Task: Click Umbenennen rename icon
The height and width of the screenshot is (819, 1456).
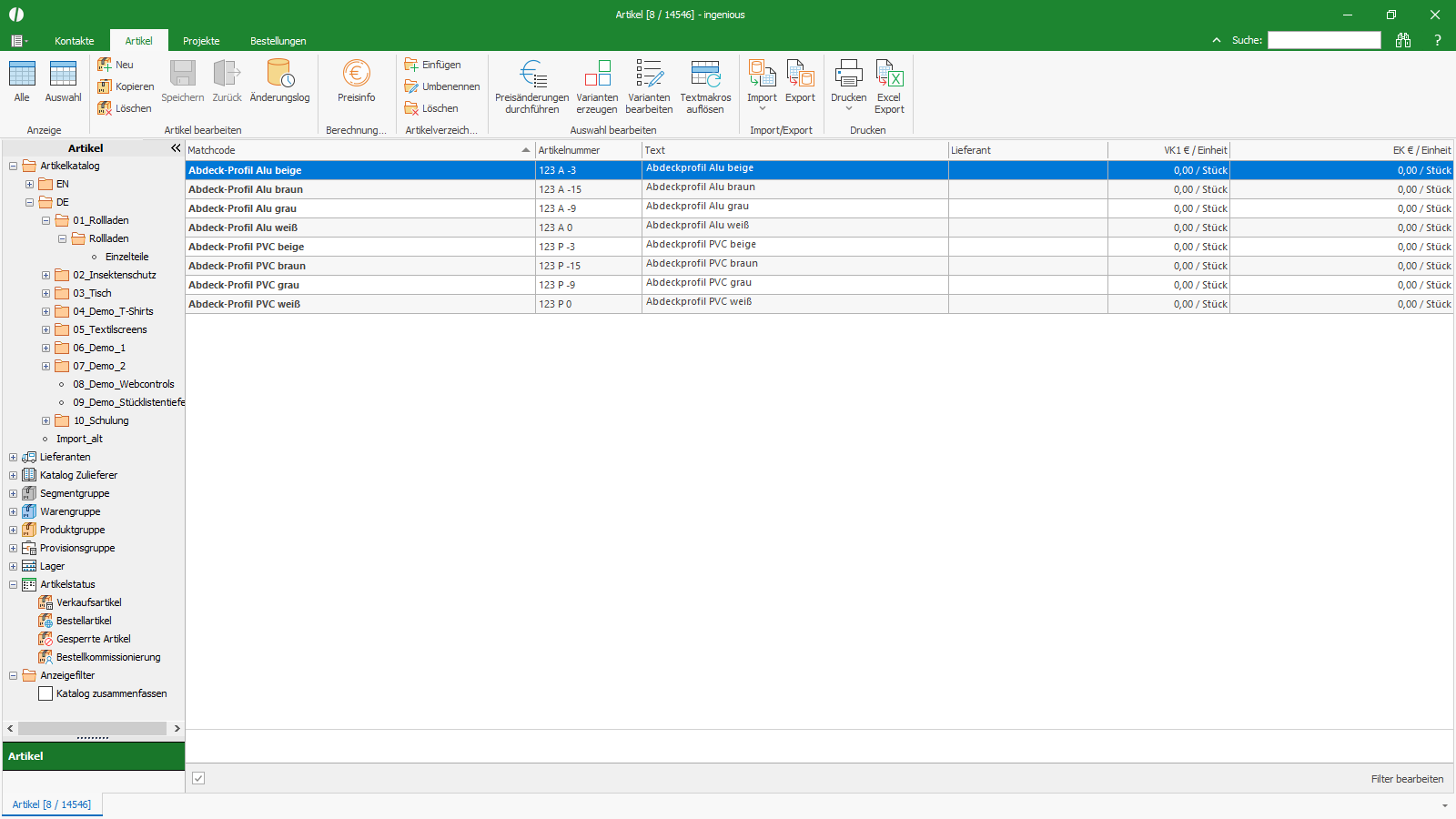Action: point(442,86)
